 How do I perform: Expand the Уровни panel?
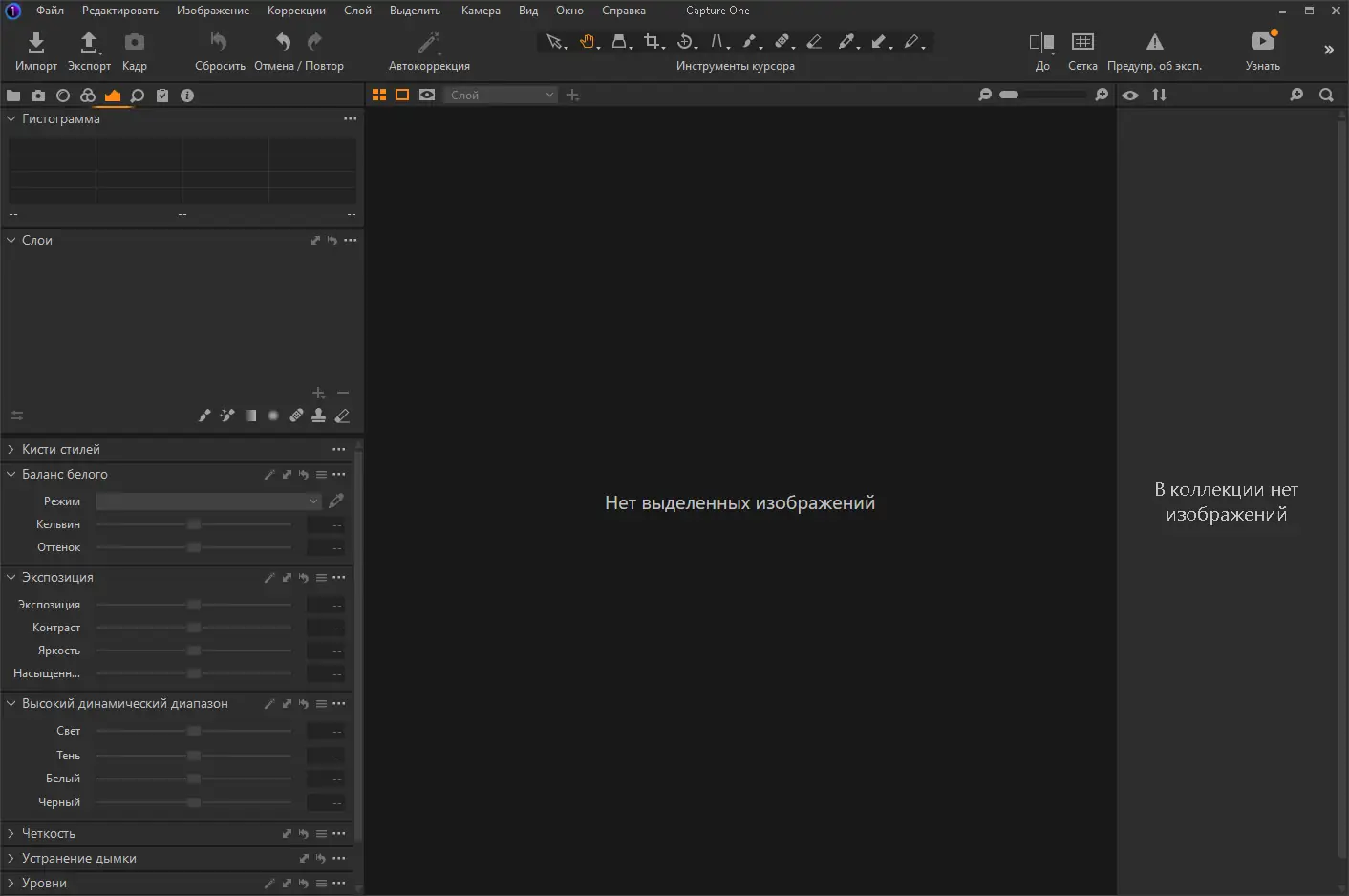pyautogui.click(x=11, y=883)
